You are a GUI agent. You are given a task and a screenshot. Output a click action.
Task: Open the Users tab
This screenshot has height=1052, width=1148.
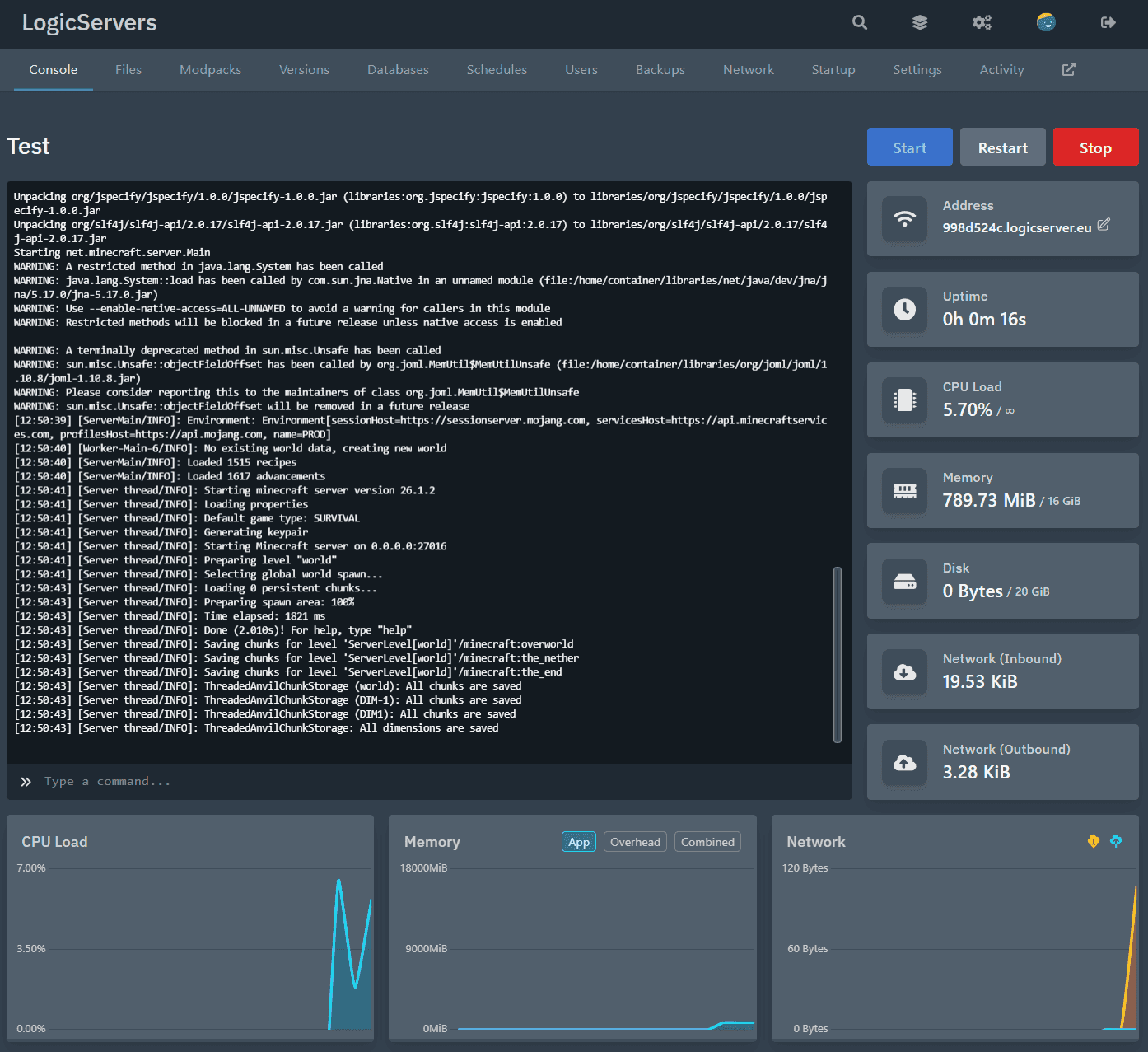581,70
